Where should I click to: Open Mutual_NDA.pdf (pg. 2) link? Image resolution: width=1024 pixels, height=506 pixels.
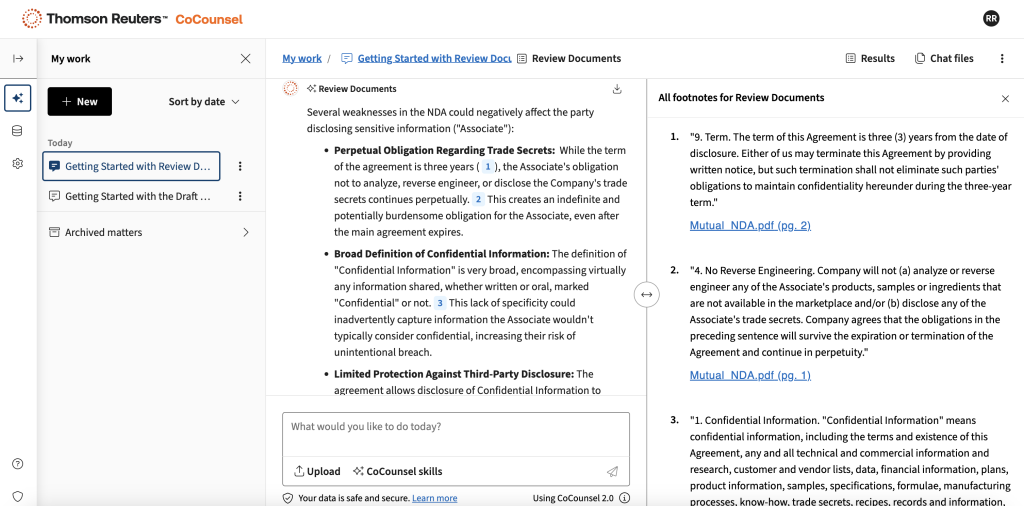pyautogui.click(x=749, y=226)
